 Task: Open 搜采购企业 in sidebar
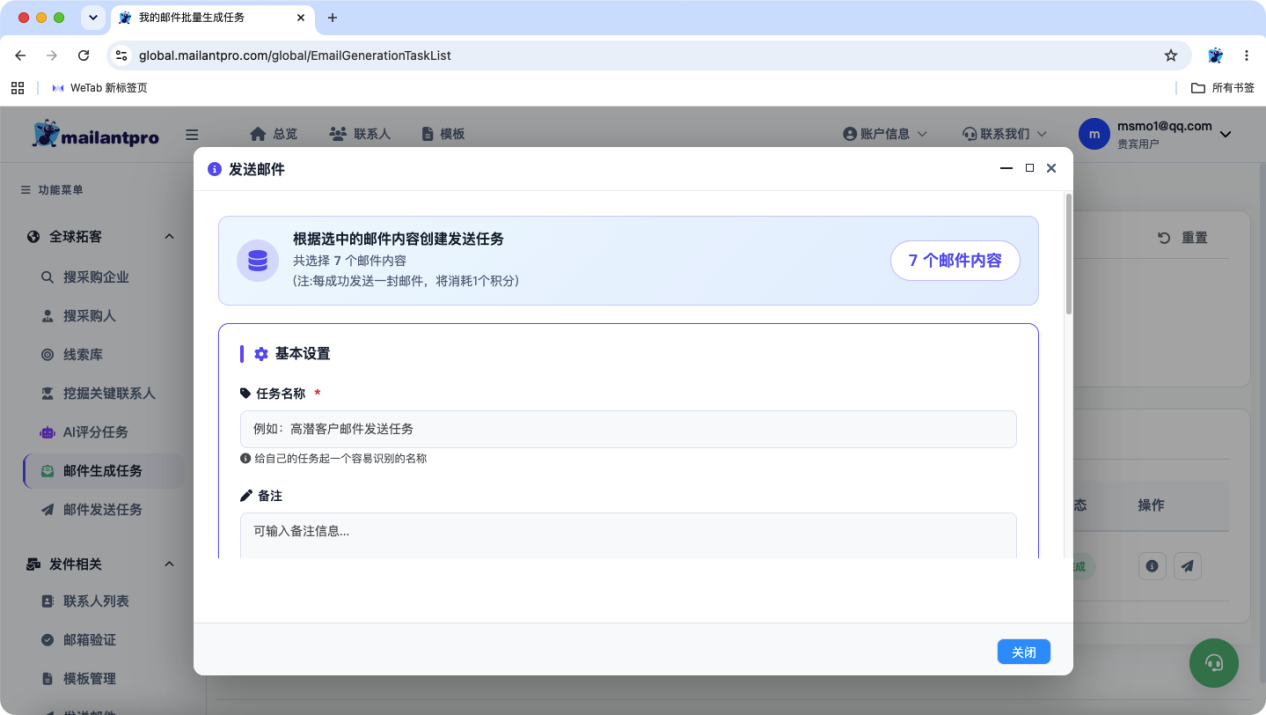coord(96,277)
